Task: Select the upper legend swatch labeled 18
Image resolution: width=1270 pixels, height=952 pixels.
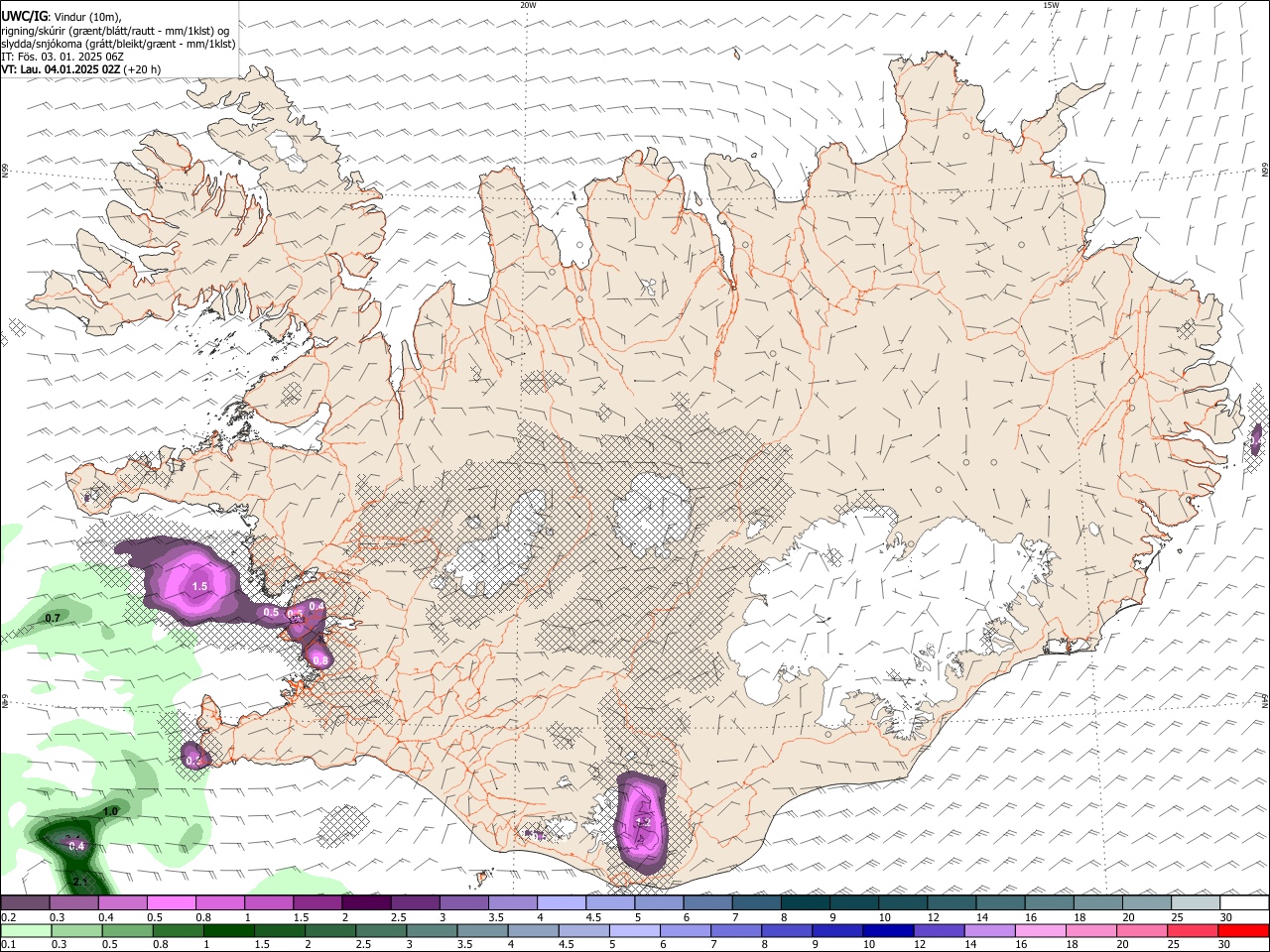Action: 1098,902
